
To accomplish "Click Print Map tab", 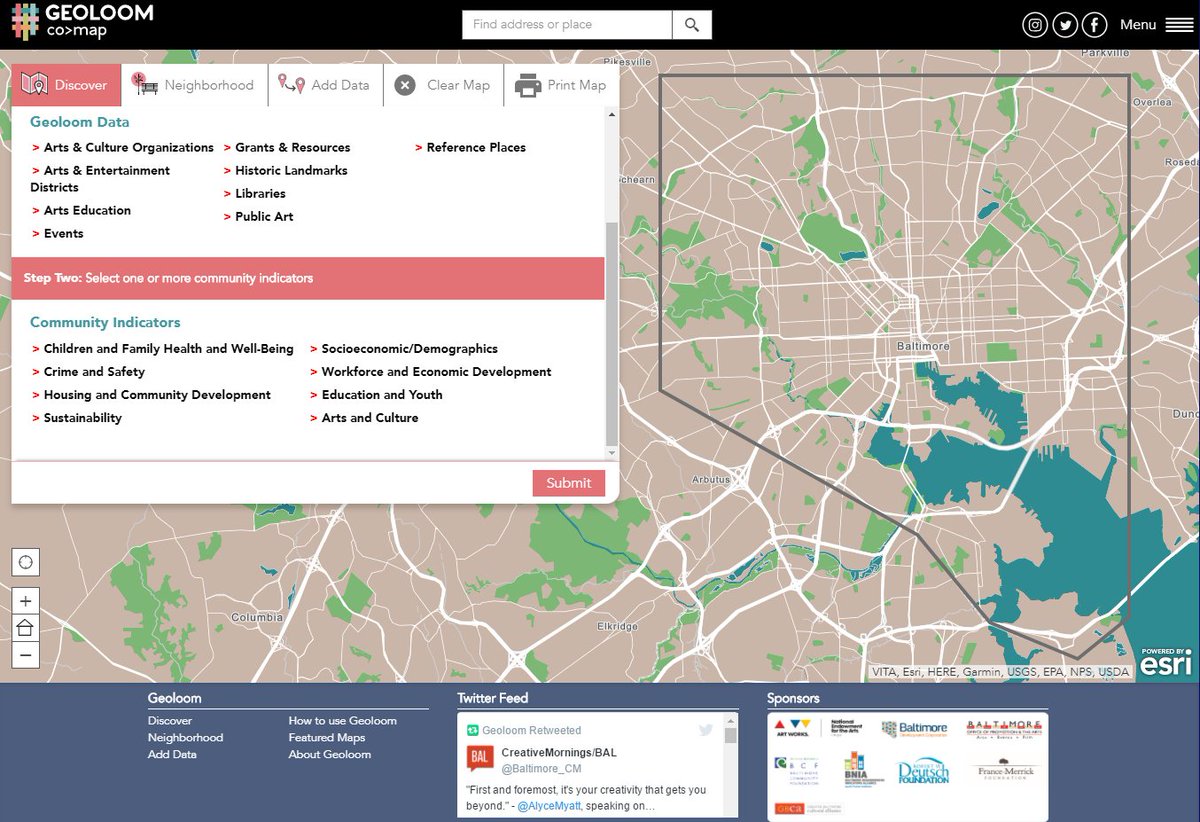I will pyautogui.click(x=561, y=85).
